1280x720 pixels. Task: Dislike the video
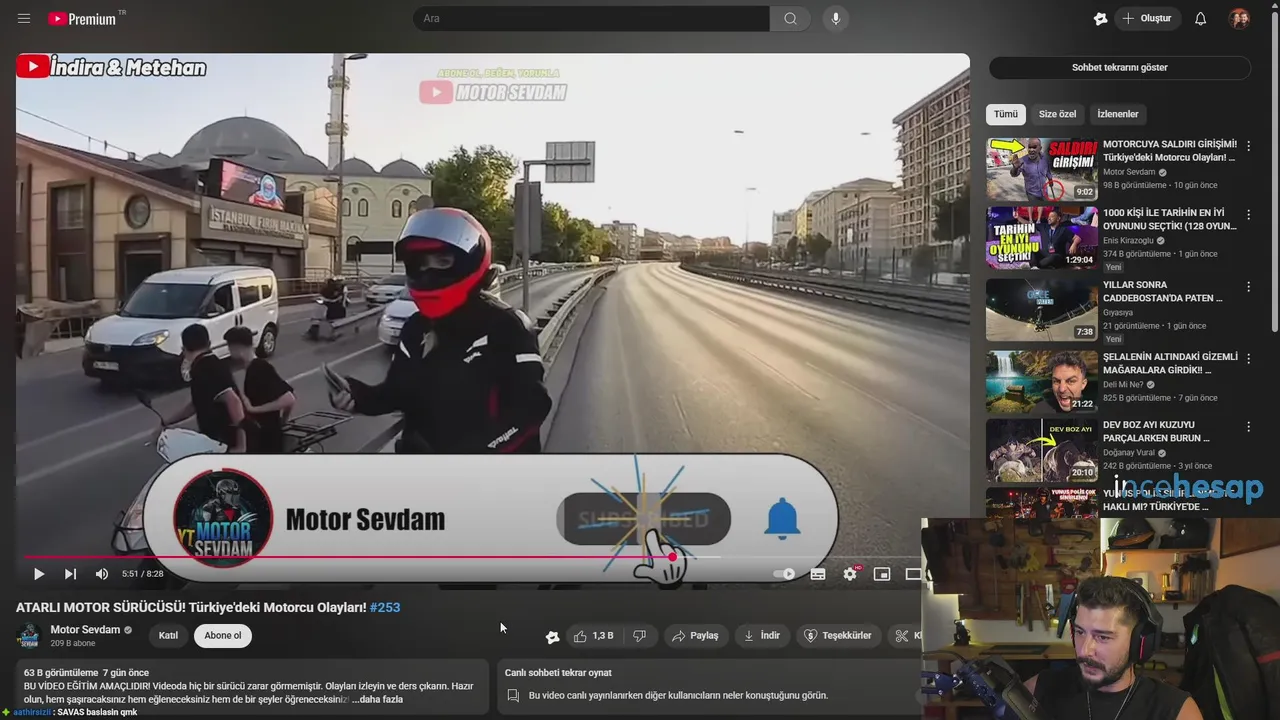640,636
